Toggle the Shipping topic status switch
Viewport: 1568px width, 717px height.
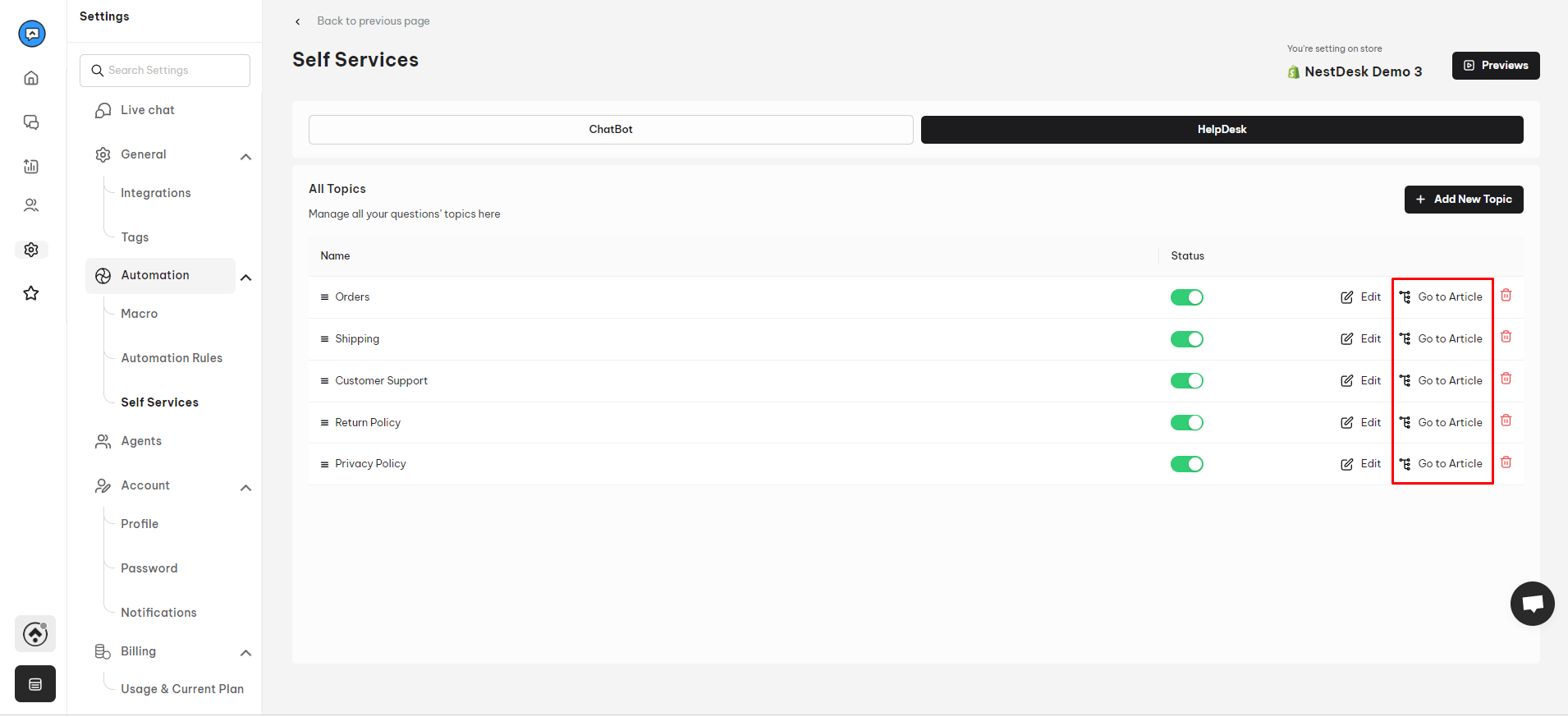1187,339
